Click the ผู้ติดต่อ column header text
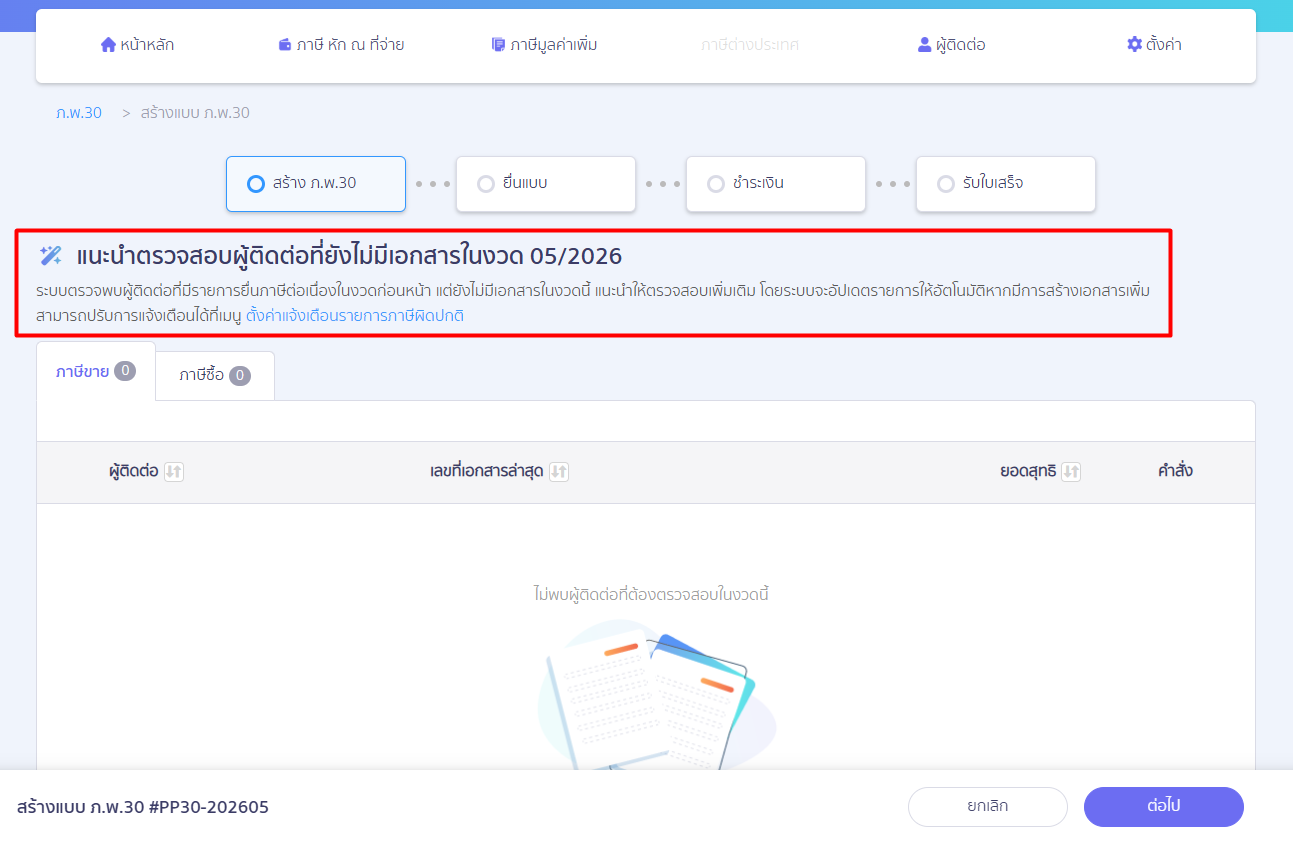1293x844 pixels. [x=134, y=471]
